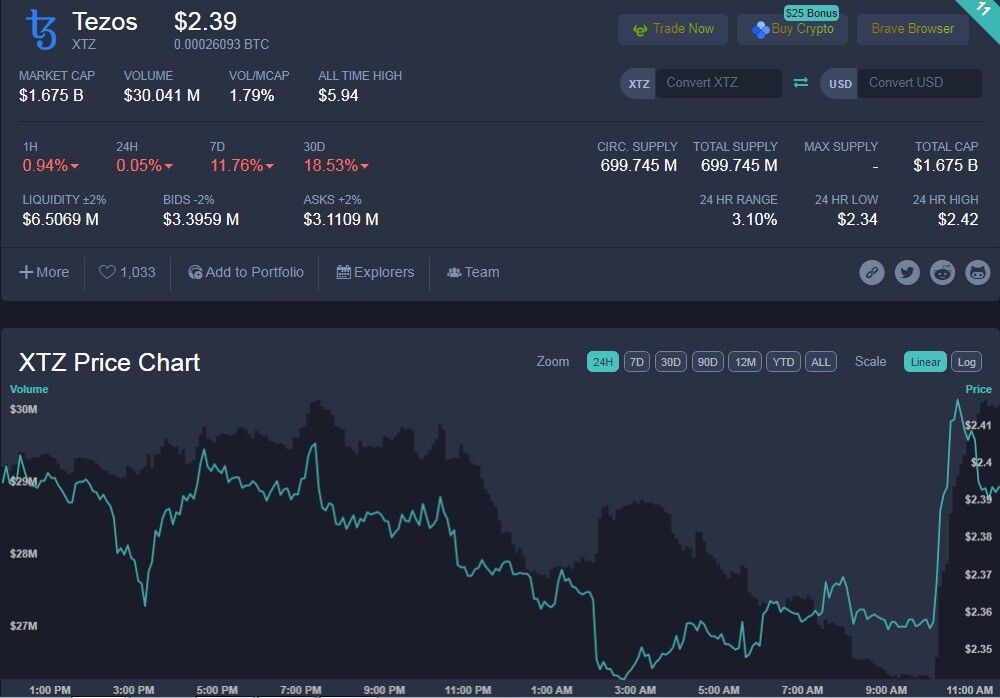Focus the Convert XTZ input field

(x=718, y=83)
